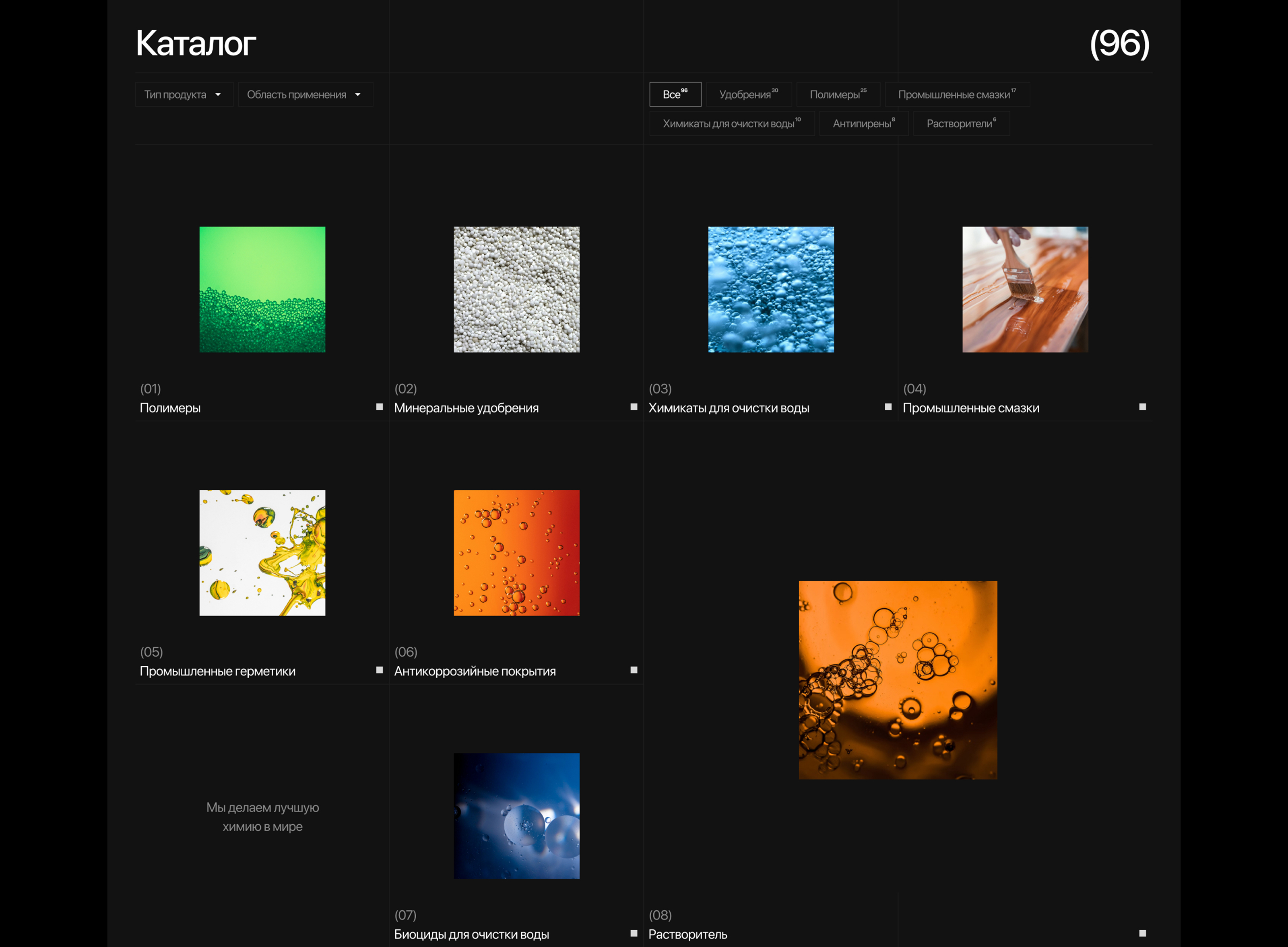Click the arrow in Тип продукта filter
The width and height of the screenshot is (1288, 947).
(x=218, y=95)
